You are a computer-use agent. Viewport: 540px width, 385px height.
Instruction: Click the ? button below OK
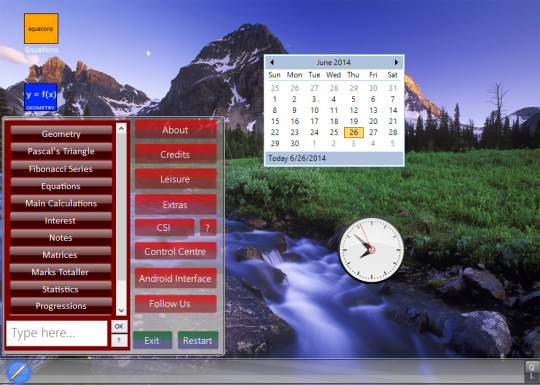[x=119, y=340]
